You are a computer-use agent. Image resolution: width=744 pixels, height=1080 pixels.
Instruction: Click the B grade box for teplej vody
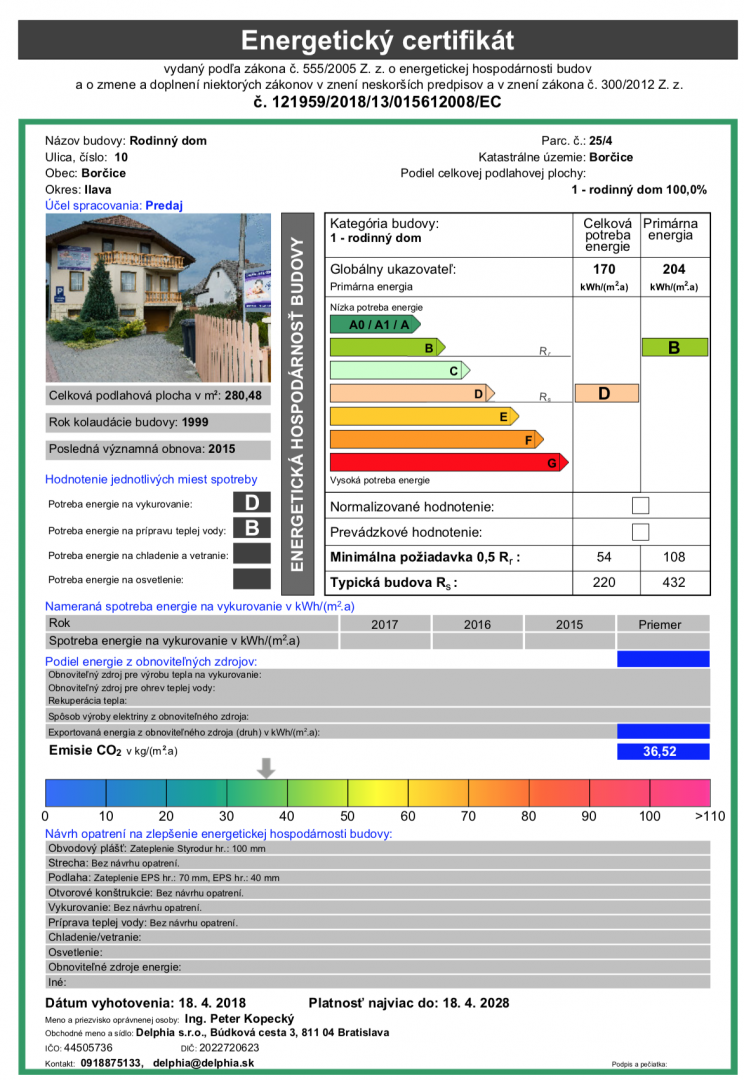pyautogui.click(x=251, y=528)
